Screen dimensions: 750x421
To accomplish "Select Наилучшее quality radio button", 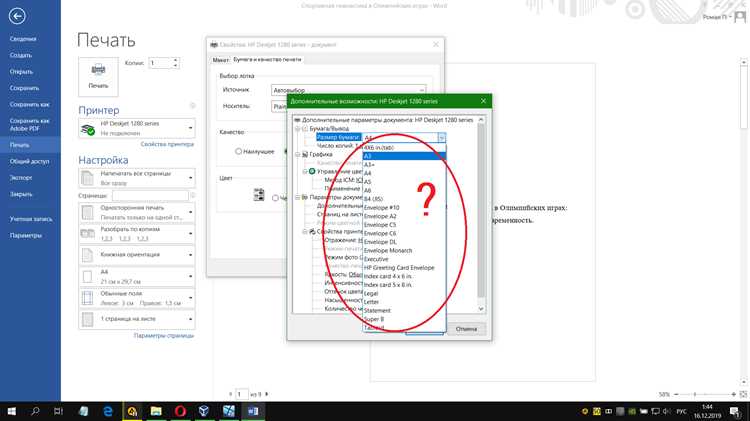I will pyautogui.click(x=238, y=151).
